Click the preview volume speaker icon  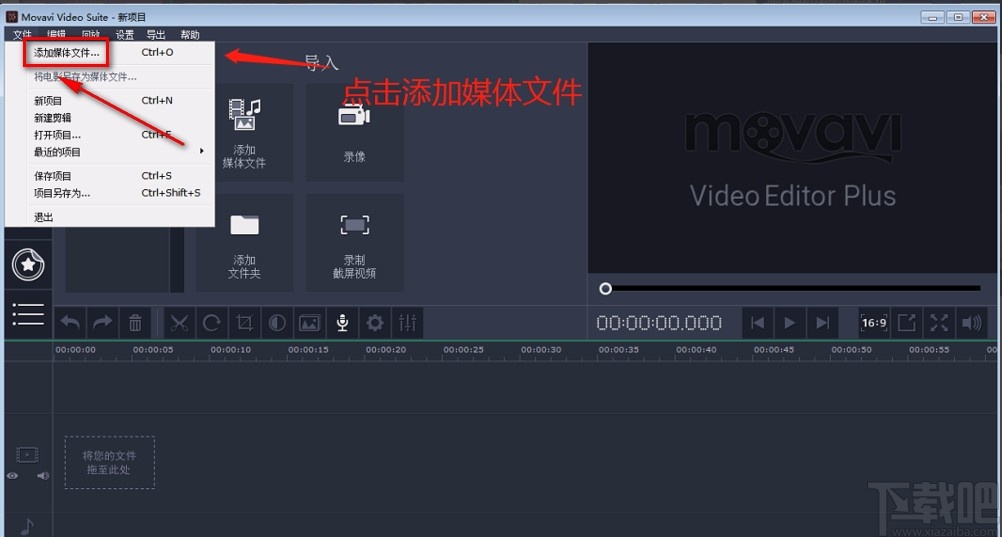(971, 323)
